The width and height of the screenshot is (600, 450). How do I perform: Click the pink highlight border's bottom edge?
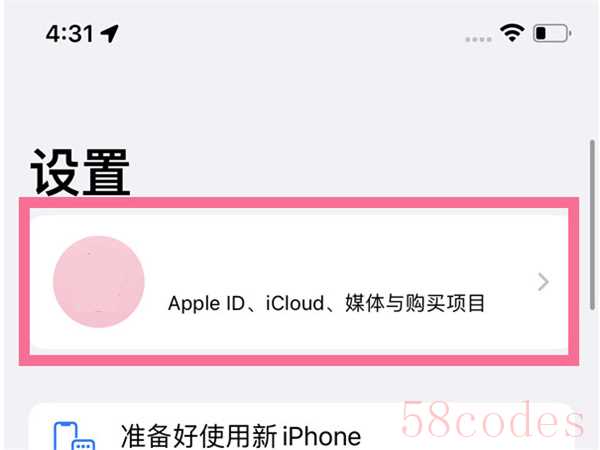(299, 360)
